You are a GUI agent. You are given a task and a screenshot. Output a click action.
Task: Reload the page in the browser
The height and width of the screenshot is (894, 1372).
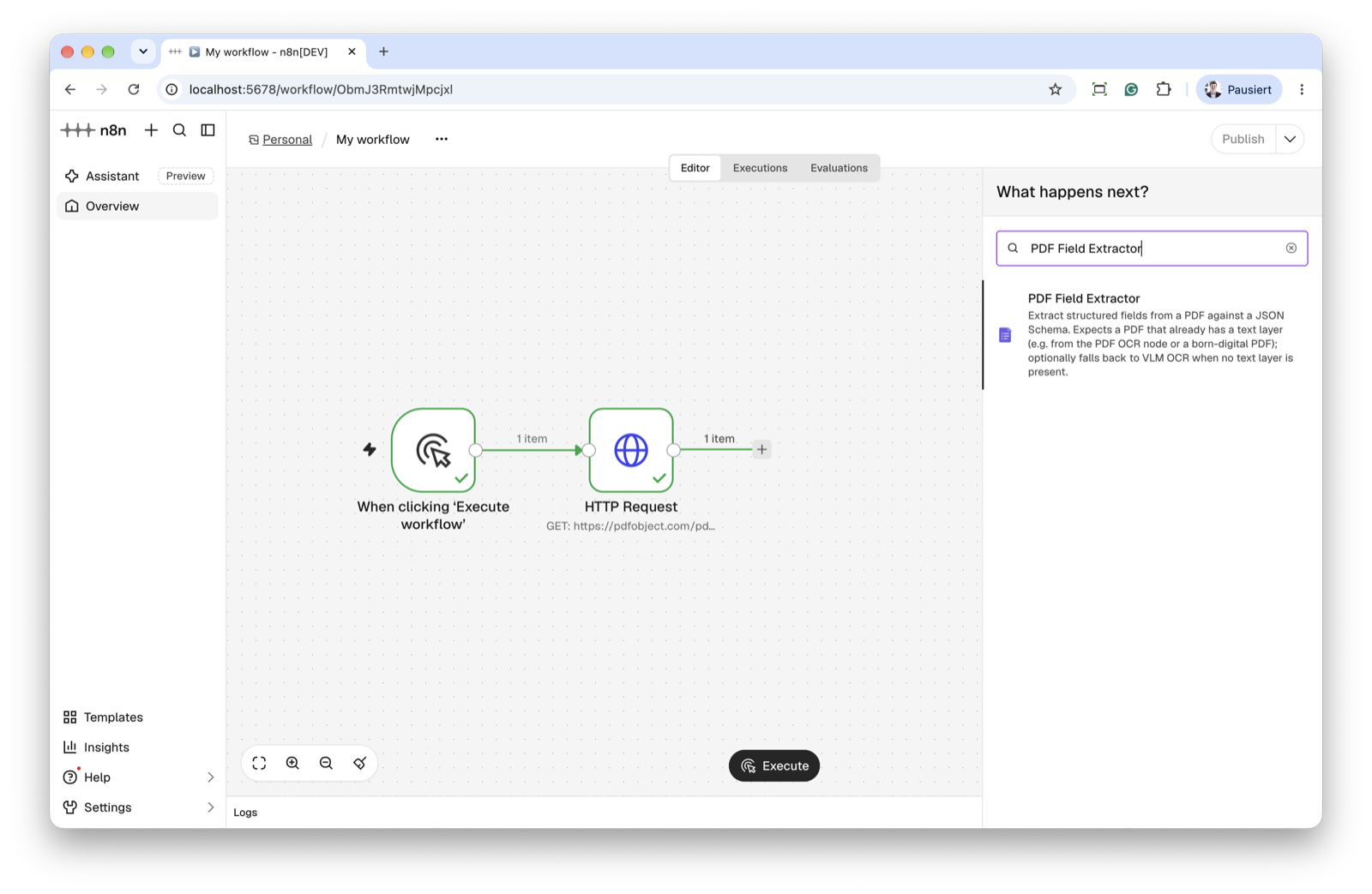(134, 89)
